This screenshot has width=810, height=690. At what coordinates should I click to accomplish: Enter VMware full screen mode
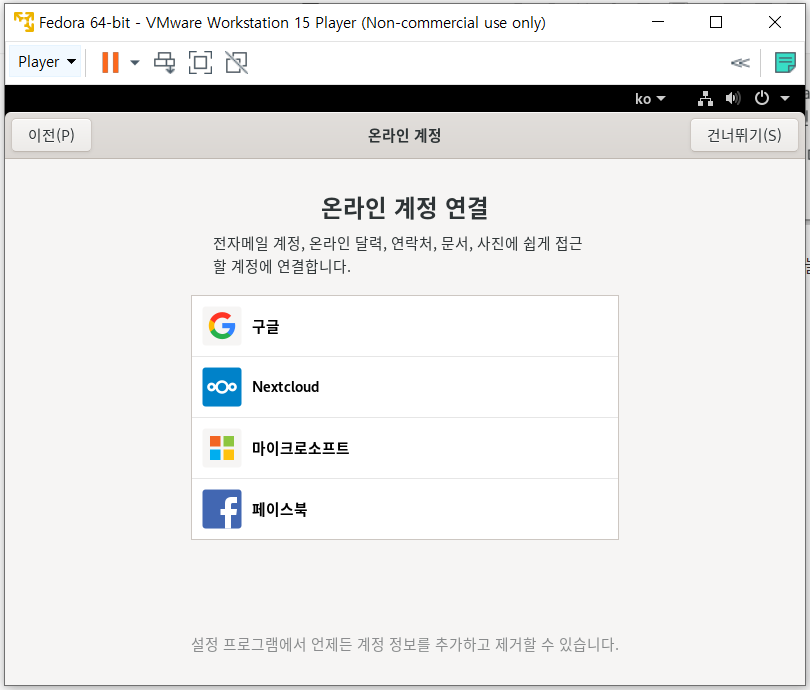[200, 63]
